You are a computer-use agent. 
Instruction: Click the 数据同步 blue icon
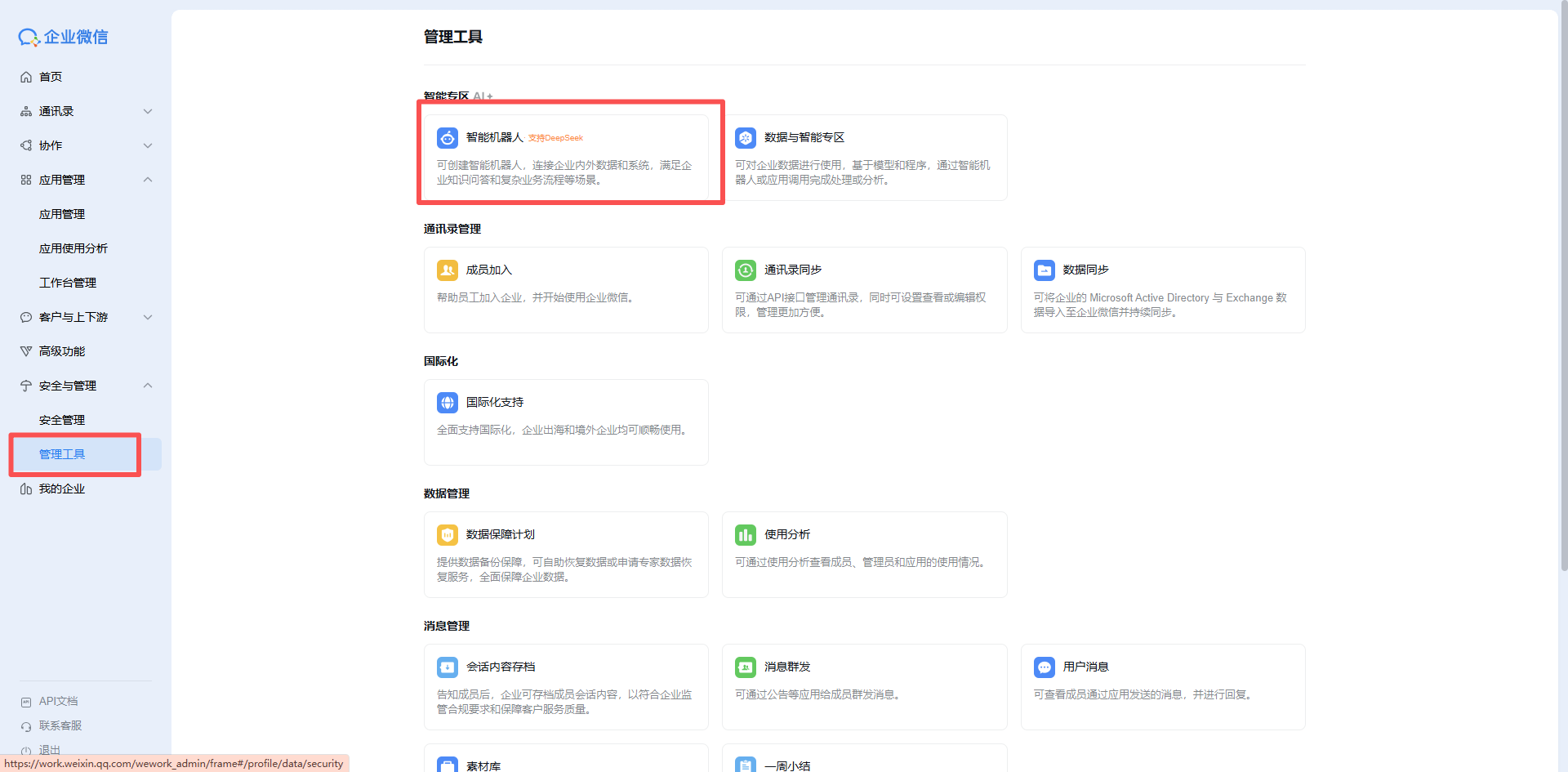pyautogui.click(x=1045, y=270)
